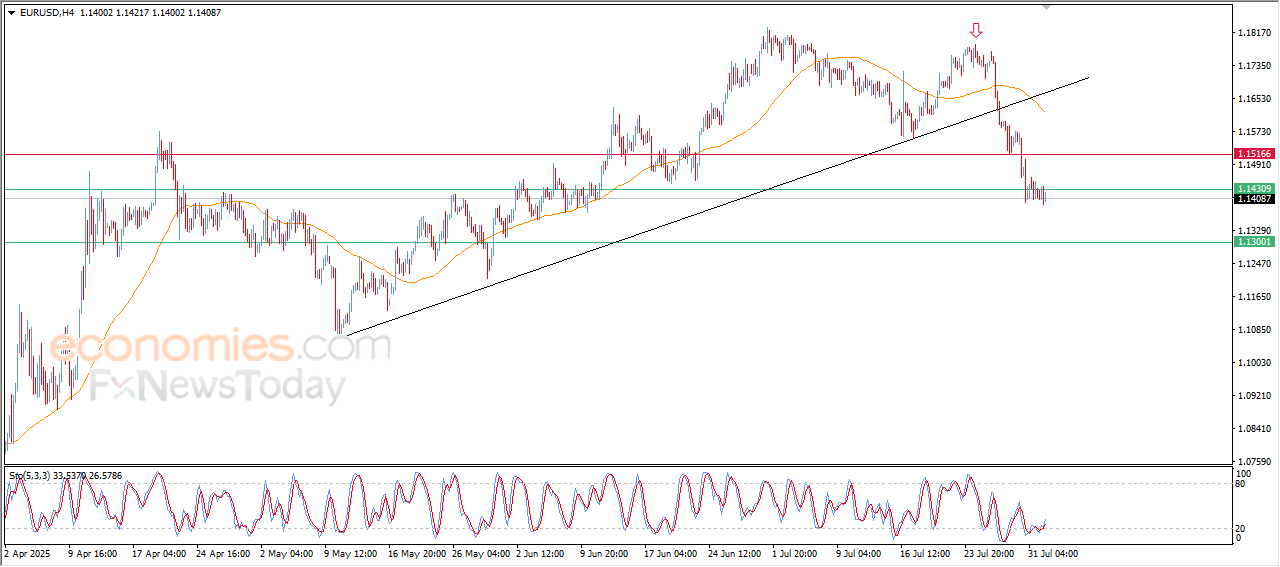Click the 9 Jun 20:00 date label
The image size is (1280, 567).
coord(605,553)
